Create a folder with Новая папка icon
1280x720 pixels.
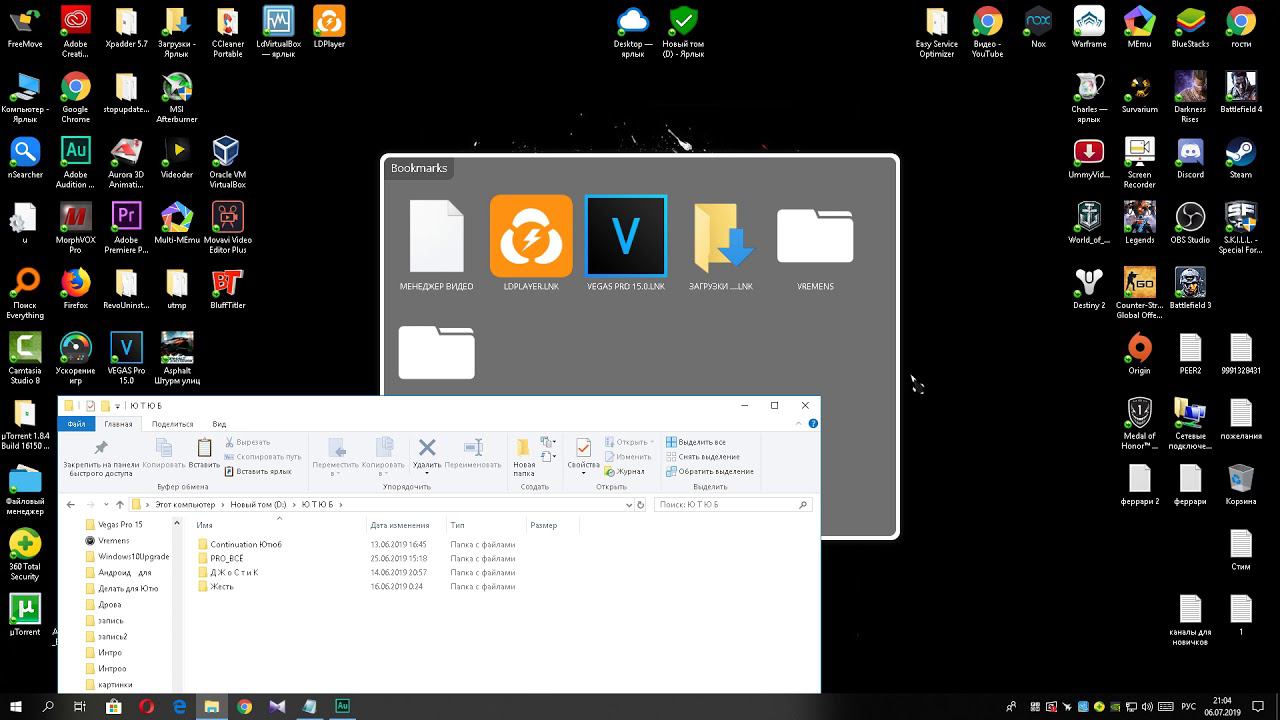(x=523, y=447)
